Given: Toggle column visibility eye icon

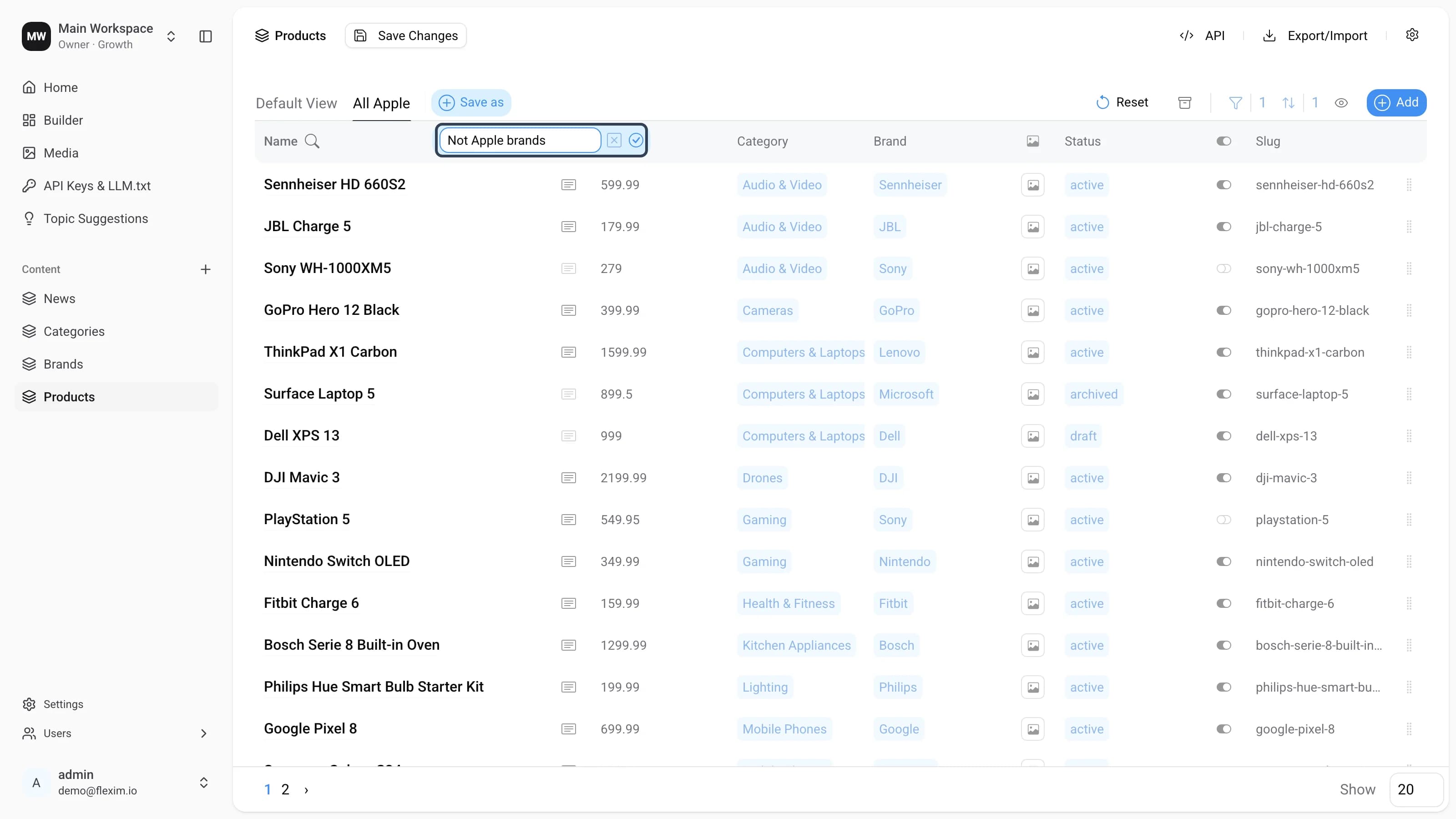Looking at the screenshot, I should pyautogui.click(x=1341, y=102).
